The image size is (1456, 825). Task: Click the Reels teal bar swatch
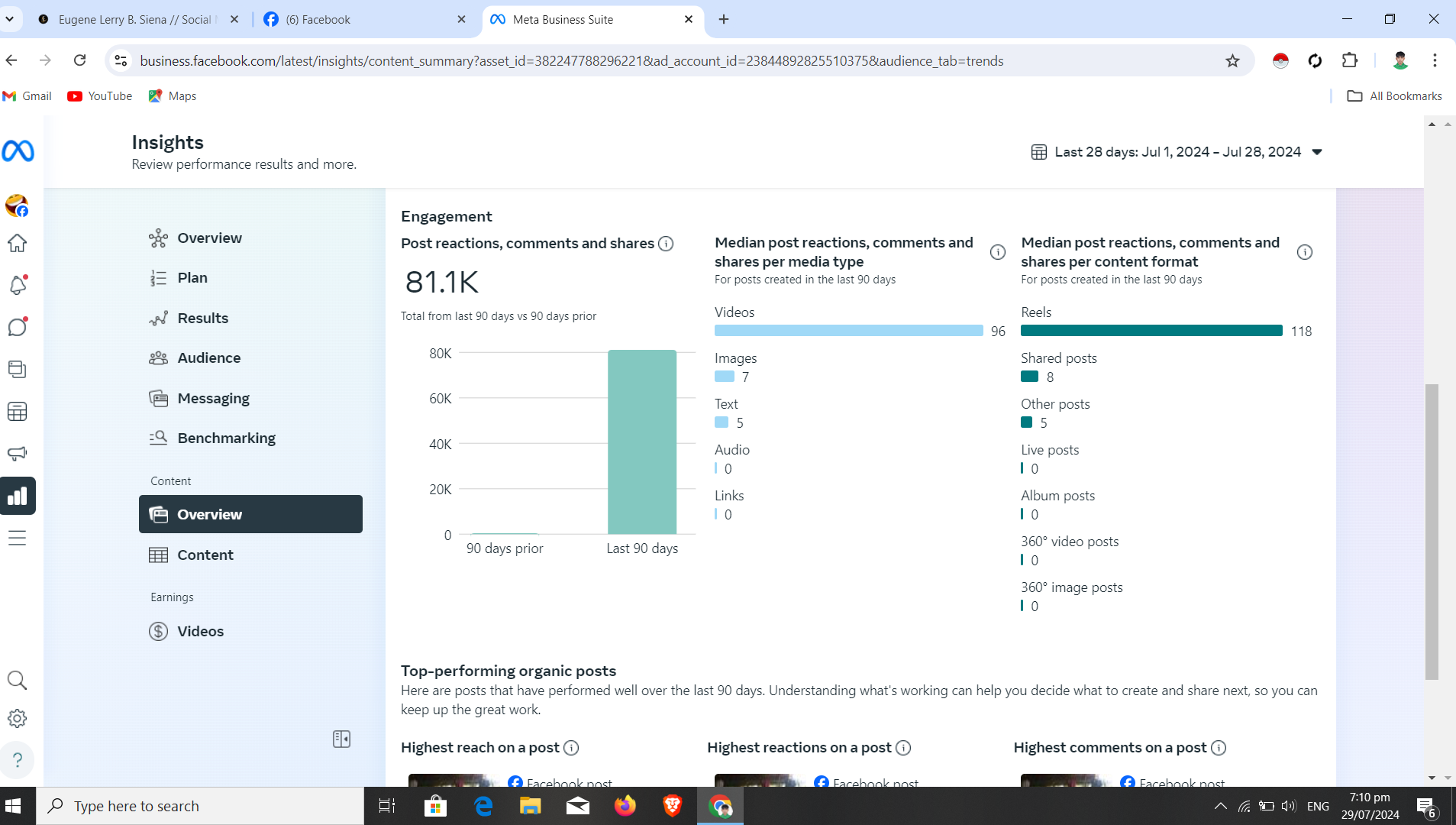tap(1151, 331)
